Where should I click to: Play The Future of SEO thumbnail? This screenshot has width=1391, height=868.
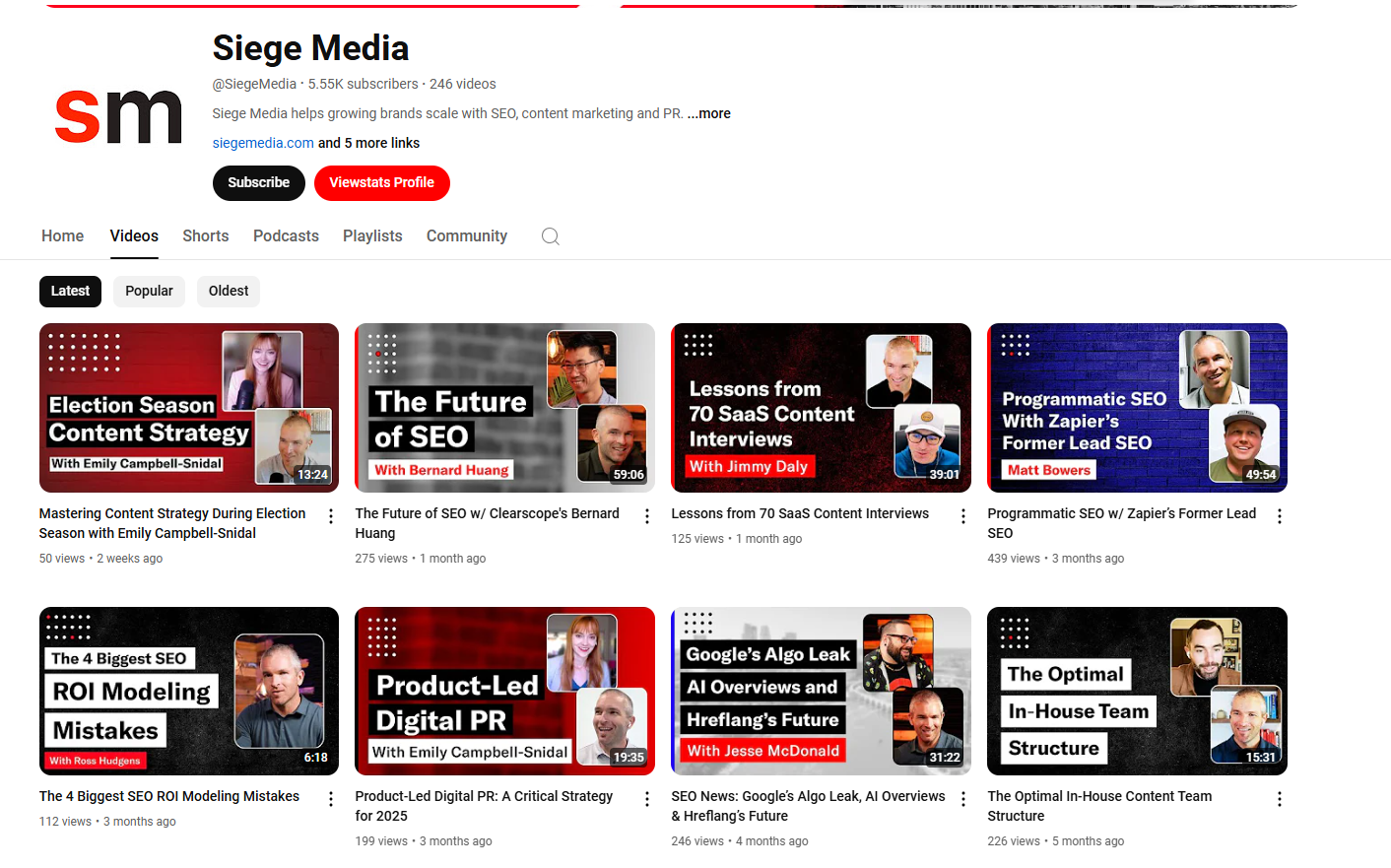pos(505,408)
